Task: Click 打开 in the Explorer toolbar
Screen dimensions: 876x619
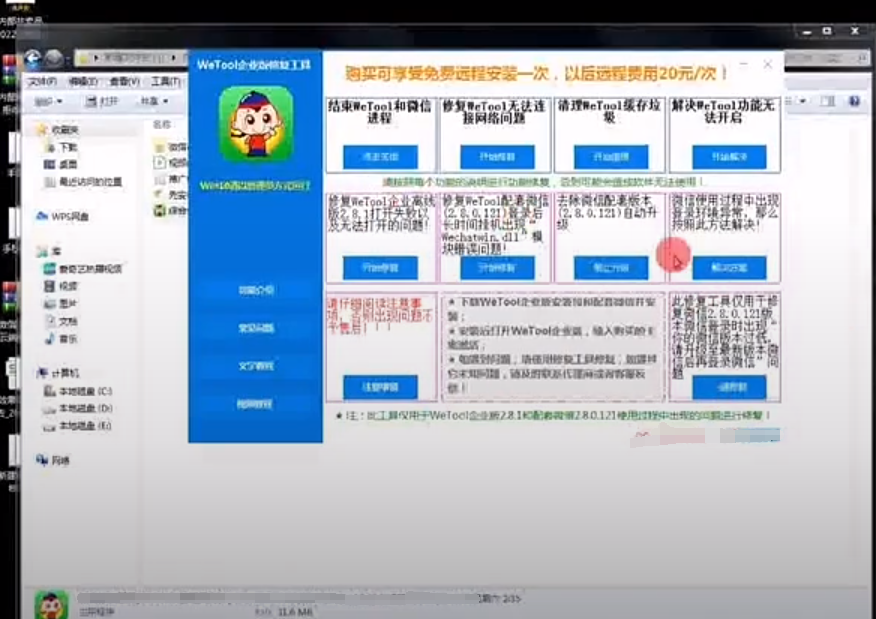Action: click(x=102, y=101)
